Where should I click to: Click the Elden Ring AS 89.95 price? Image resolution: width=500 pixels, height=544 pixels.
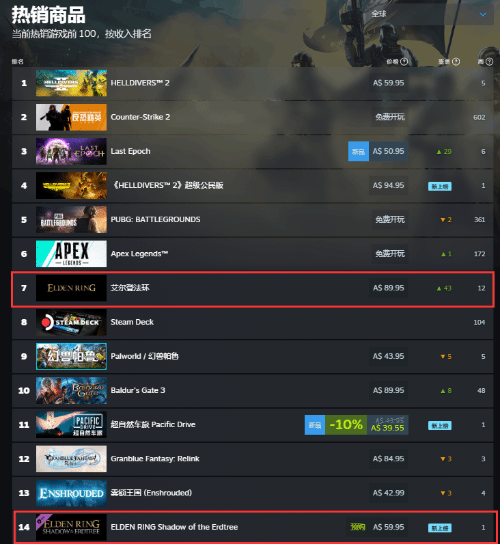(388, 288)
